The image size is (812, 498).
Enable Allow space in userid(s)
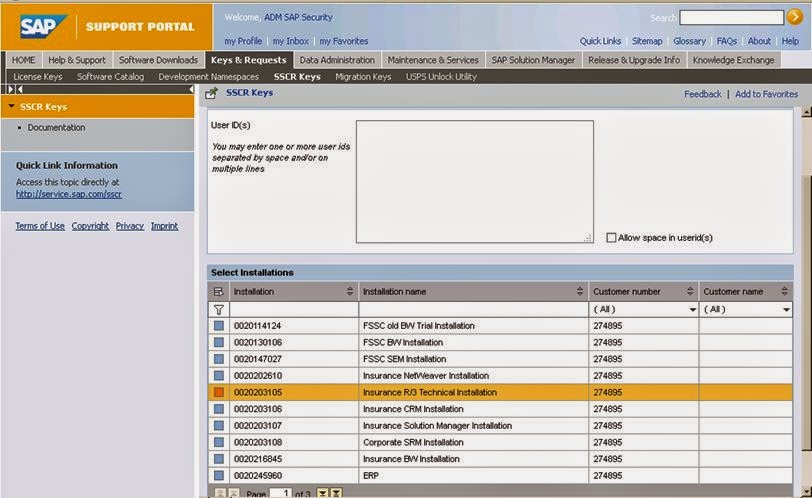tap(611, 238)
